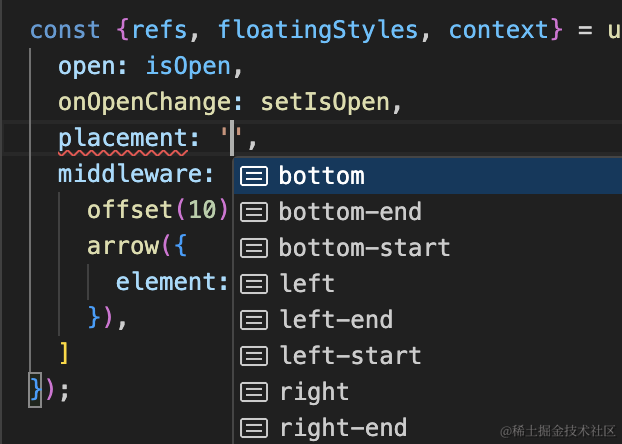The image size is (622, 444).
Task: Click the icon next to bottom-end
Action: 255,212
